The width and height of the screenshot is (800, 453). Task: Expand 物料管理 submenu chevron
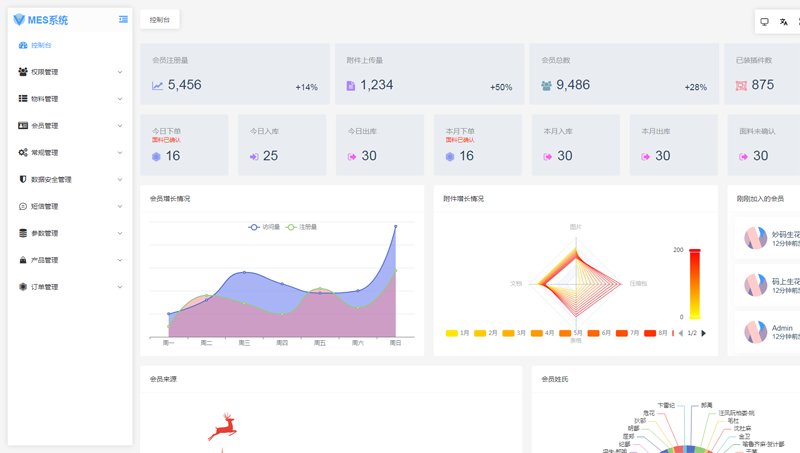tap(120, 99)
